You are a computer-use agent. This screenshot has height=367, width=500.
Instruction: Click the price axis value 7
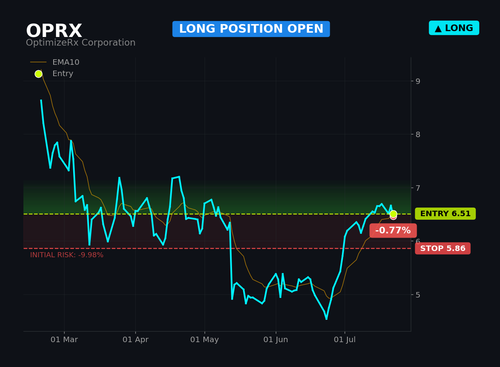[418, 188]
